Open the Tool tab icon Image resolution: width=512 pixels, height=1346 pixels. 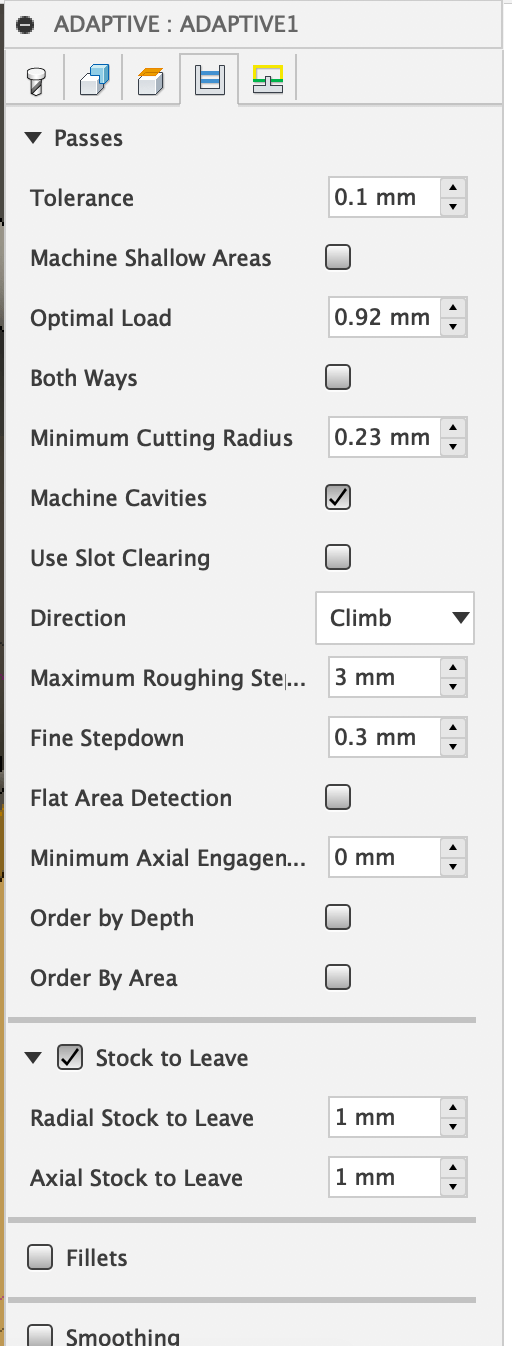click(33, 80)
